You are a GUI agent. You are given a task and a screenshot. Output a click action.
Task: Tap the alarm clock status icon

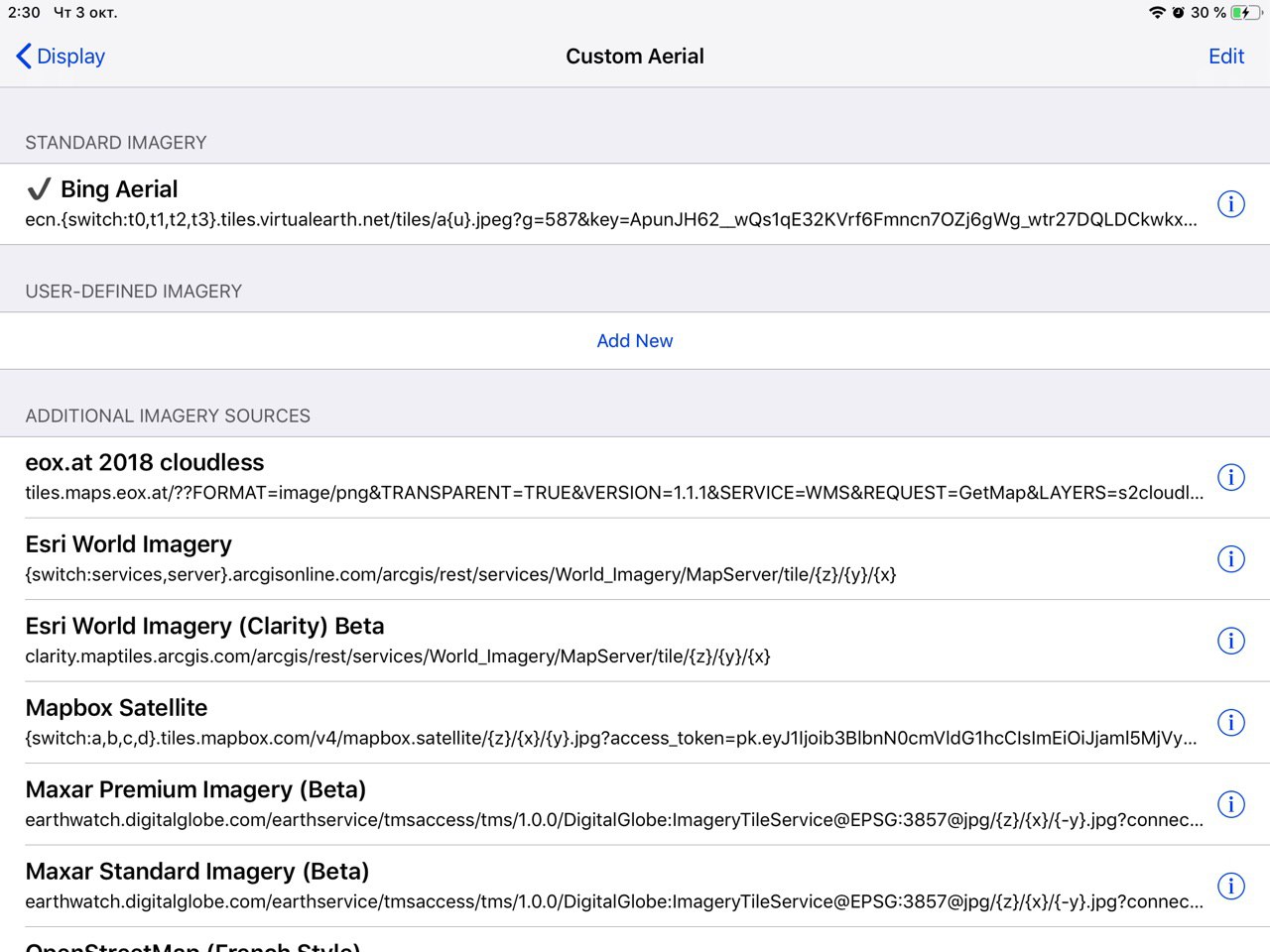(1178, 13)
